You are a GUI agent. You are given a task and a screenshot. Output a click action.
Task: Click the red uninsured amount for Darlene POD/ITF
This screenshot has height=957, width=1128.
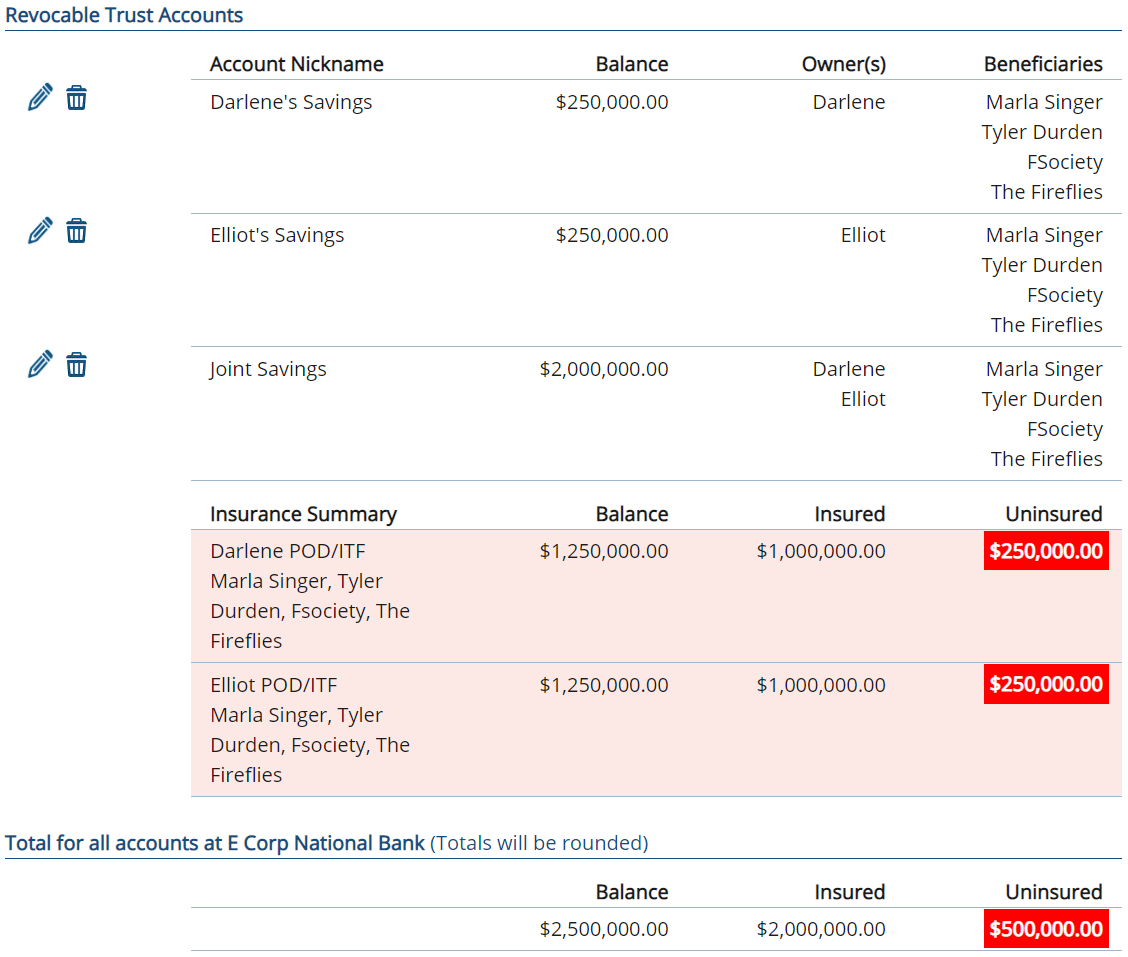click(1046, 550)
